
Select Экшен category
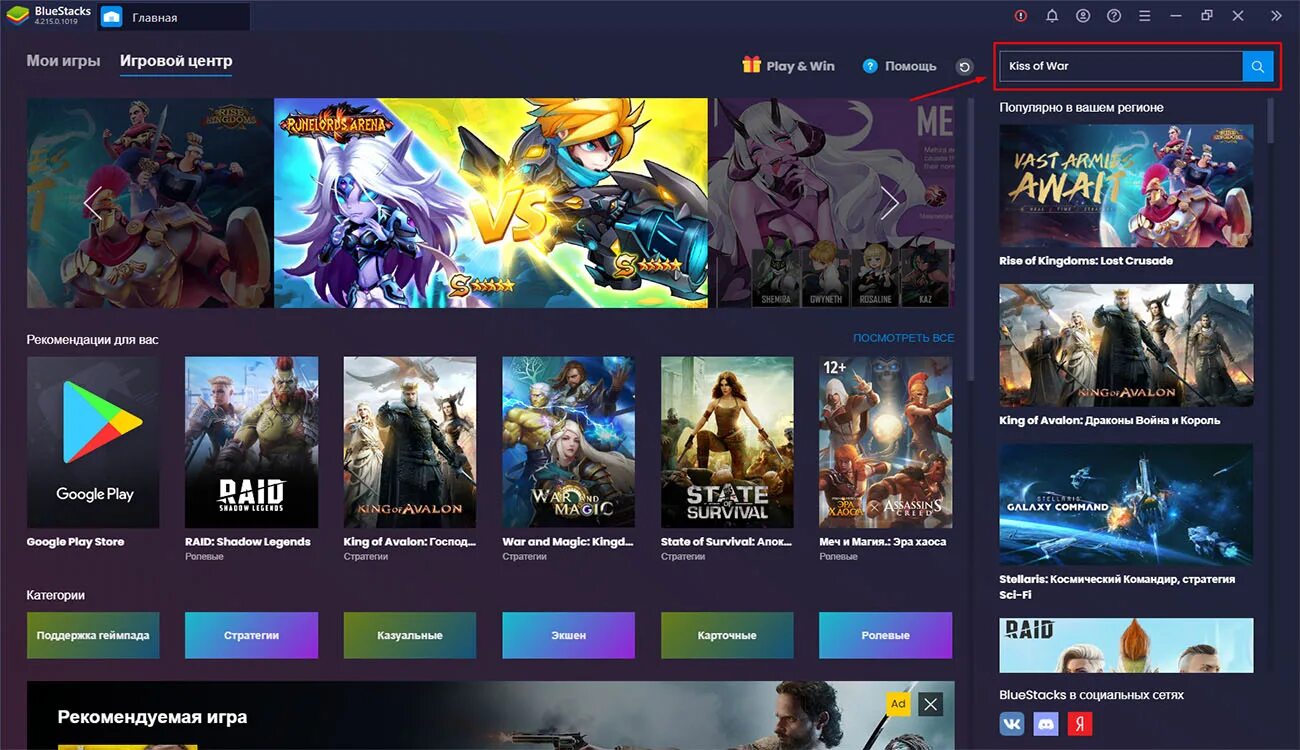click(568, 635)
